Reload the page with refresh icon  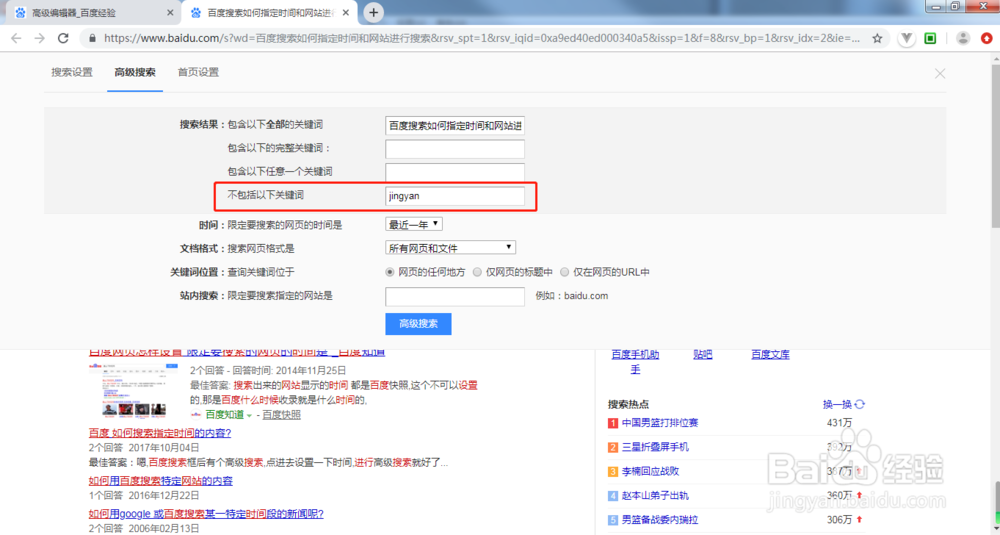coord(63,38)
